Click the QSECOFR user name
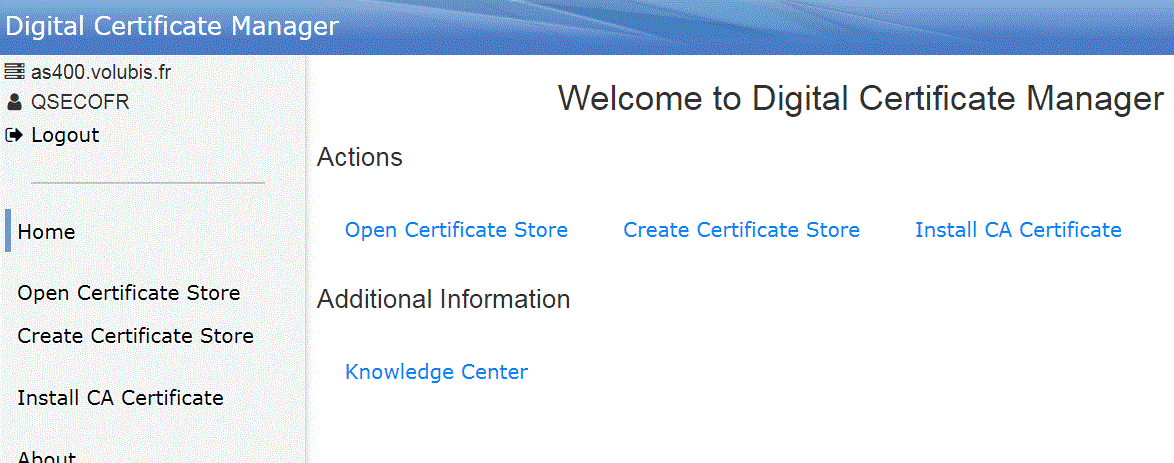This screenshot has width=1174, height=463. [x=80, y=102]
